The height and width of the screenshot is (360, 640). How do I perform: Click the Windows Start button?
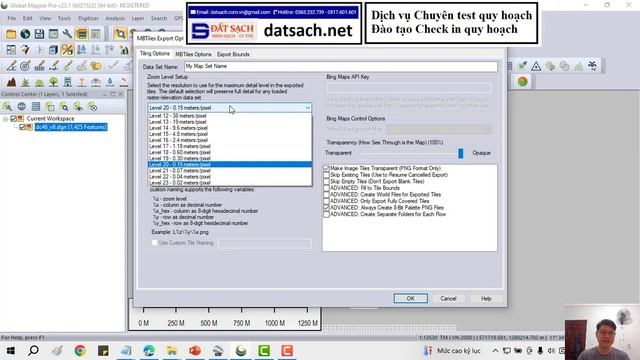(11, 350)
